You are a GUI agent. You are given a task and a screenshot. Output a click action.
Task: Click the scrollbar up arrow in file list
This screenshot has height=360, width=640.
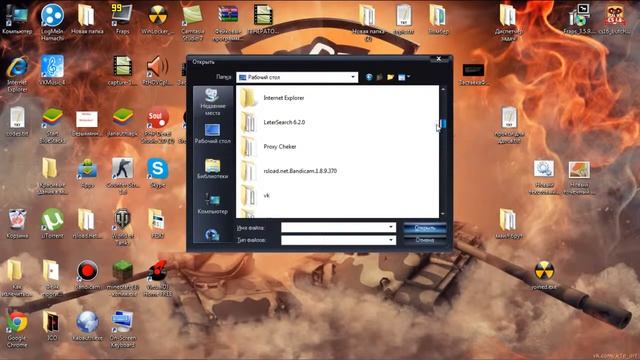(x=443, y=89)
